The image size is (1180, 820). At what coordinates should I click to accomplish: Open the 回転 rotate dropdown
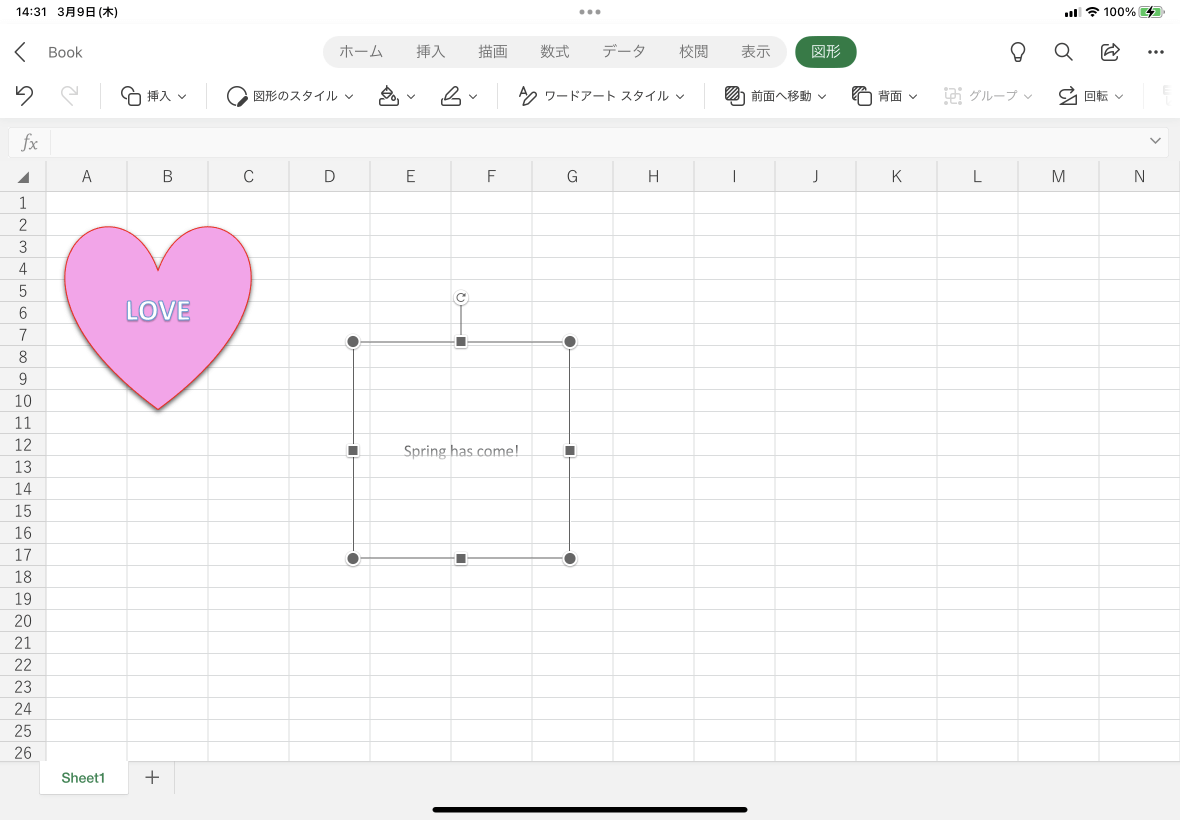[1090, 96]
